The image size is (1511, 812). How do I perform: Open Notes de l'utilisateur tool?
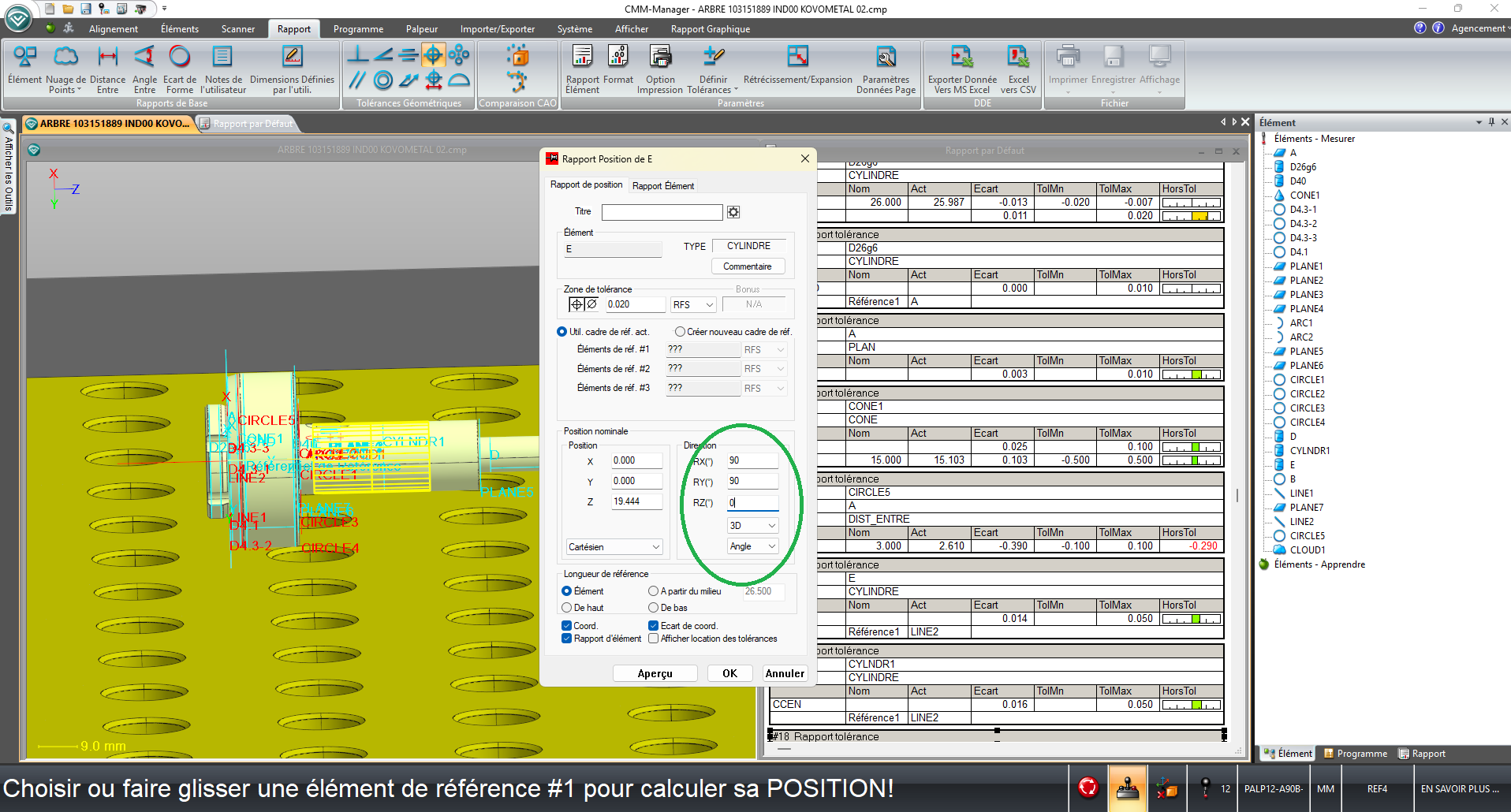[223, 69]
